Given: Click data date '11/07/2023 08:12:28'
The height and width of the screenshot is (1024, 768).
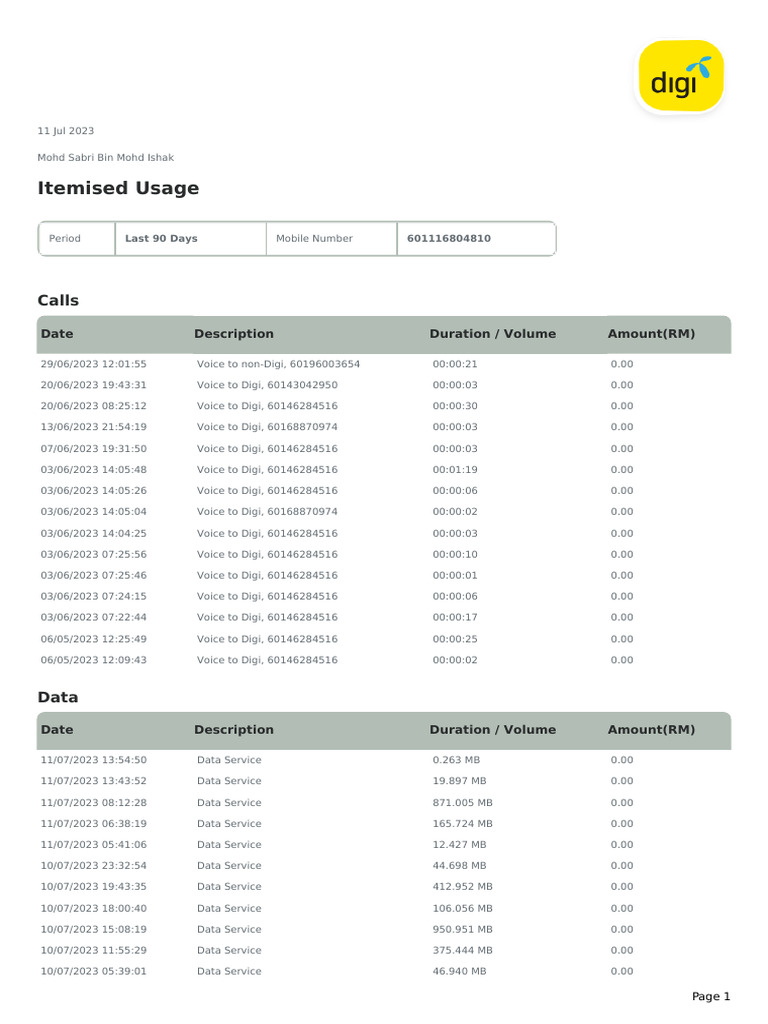Looking at the screenshot, I should tap(93, 803).
